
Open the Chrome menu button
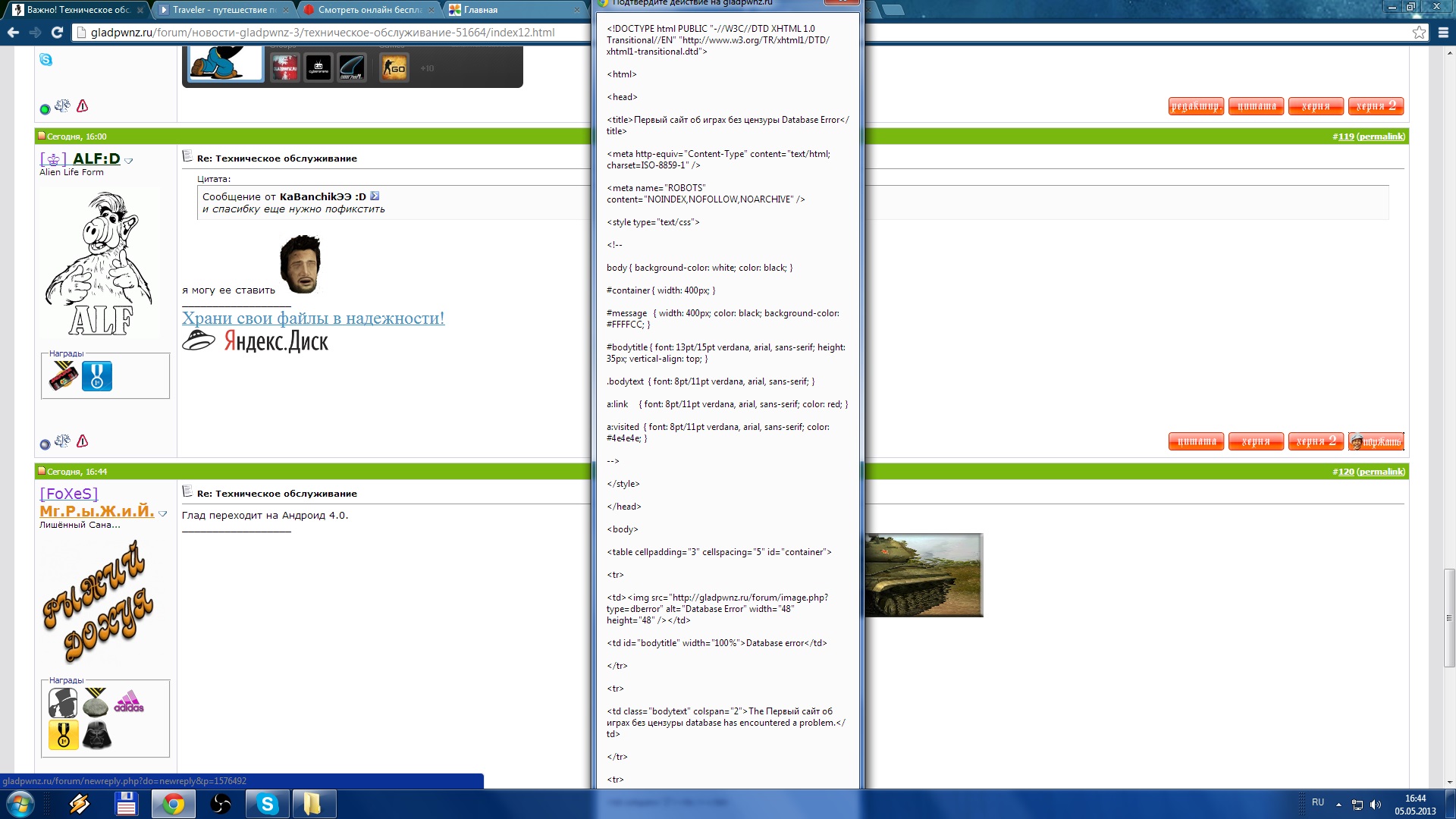coord(1443,33)
